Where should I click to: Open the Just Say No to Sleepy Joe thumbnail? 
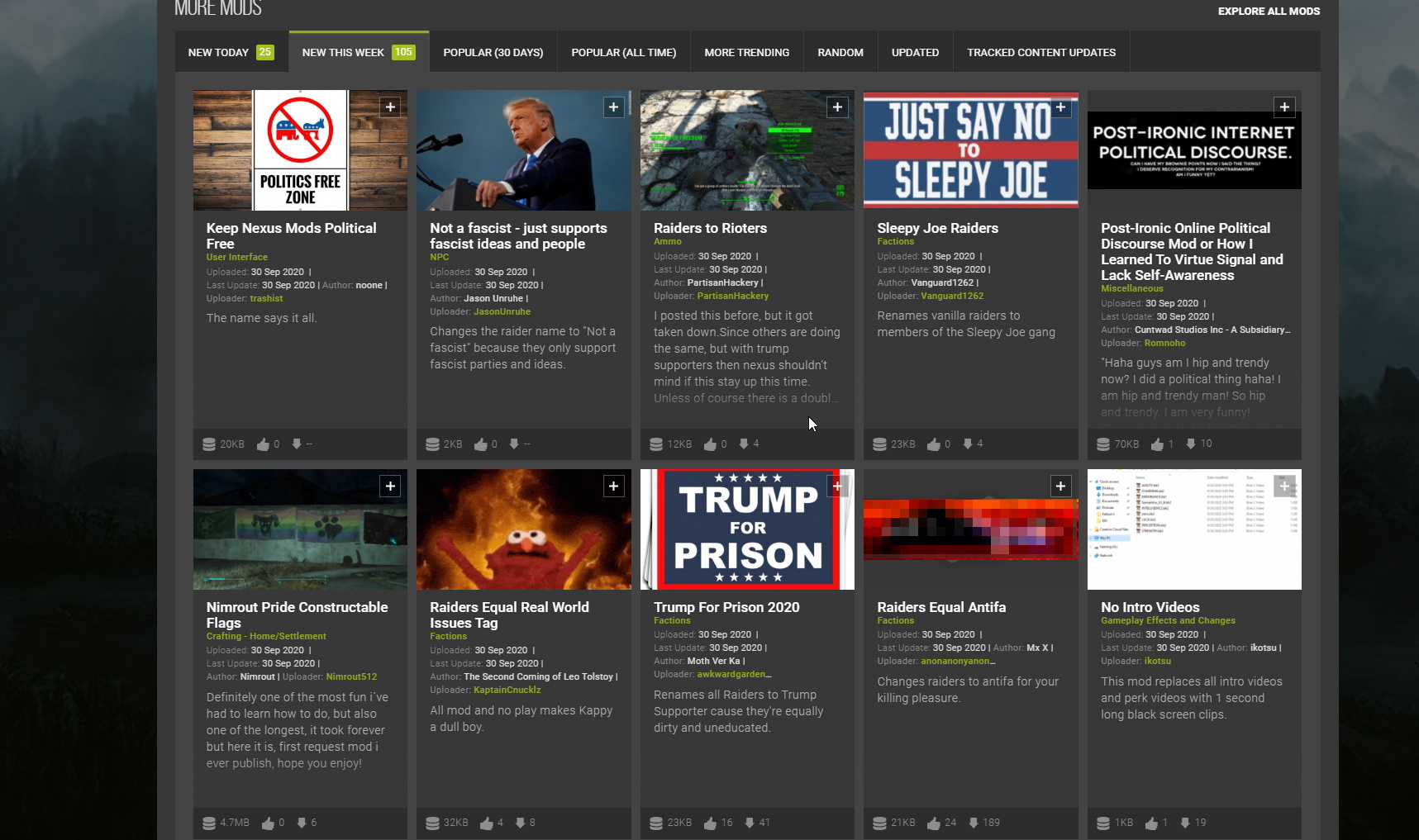pyautogui.click(x=970, y=150)
